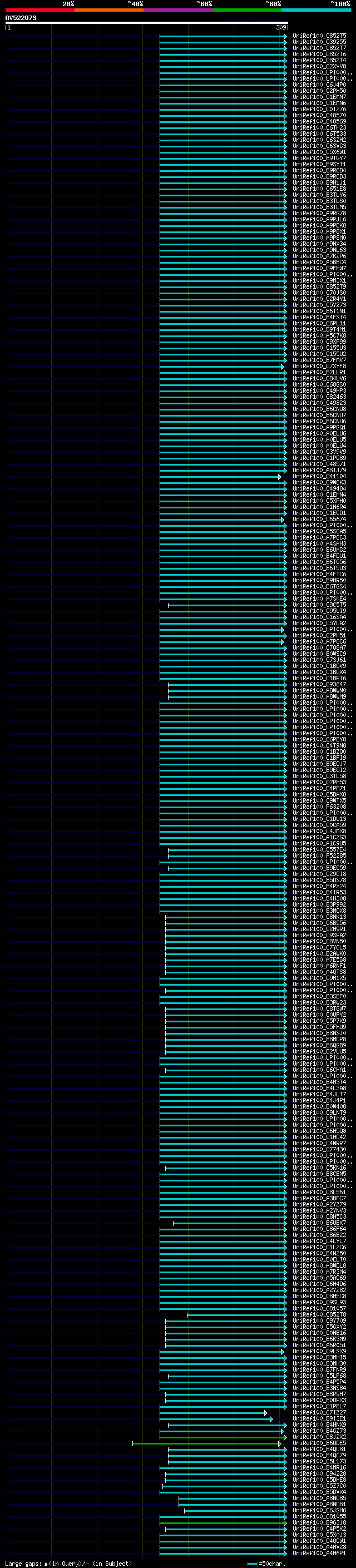Viewport: 356px width, 1568px height.
Task: Click hit UniRef100_Q70JS0
Action: pyautogui.click(x=319, y=293)
